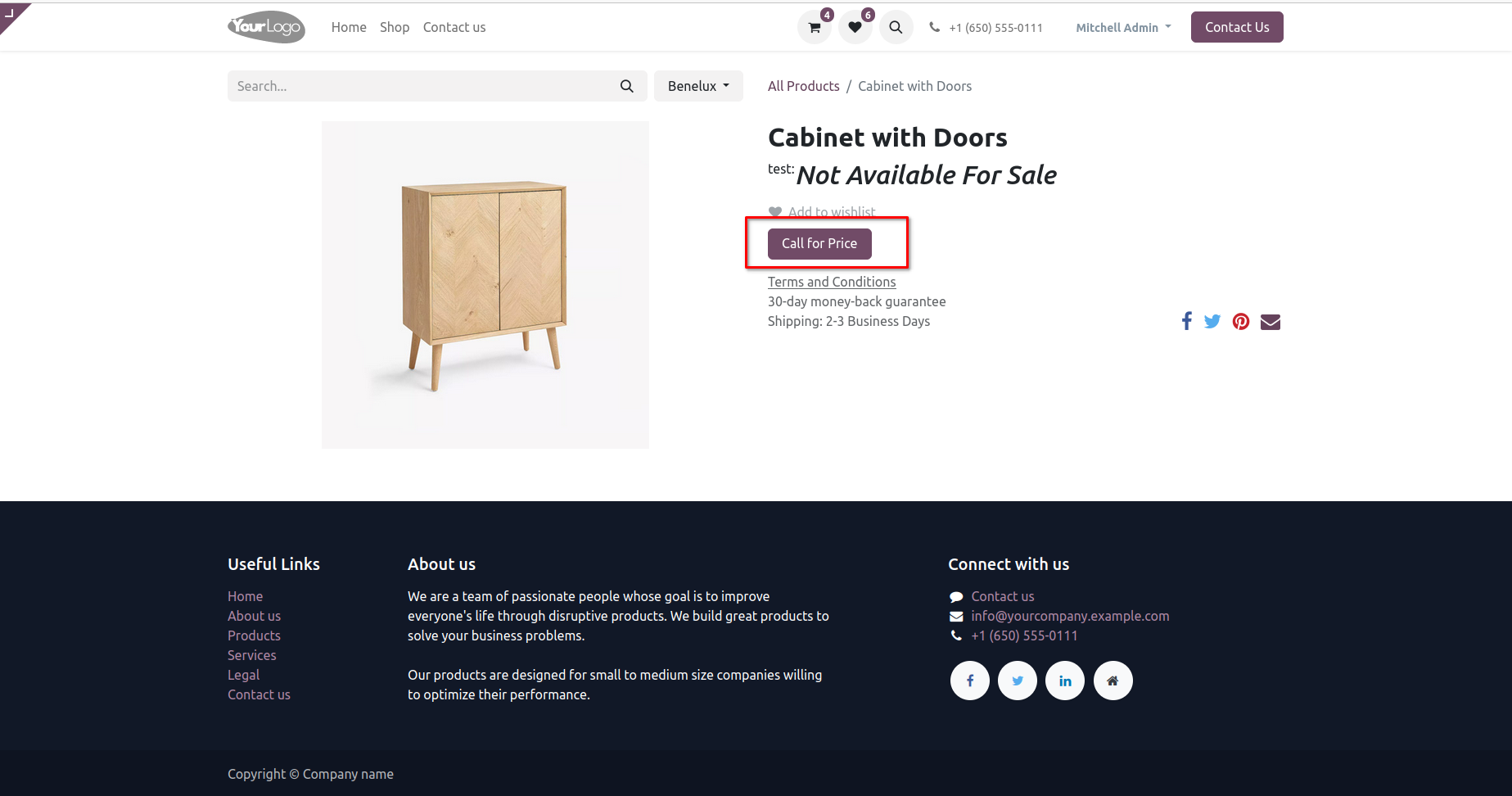Click the Cabinet with Doors product image
1512x796 pixels.
485,284
